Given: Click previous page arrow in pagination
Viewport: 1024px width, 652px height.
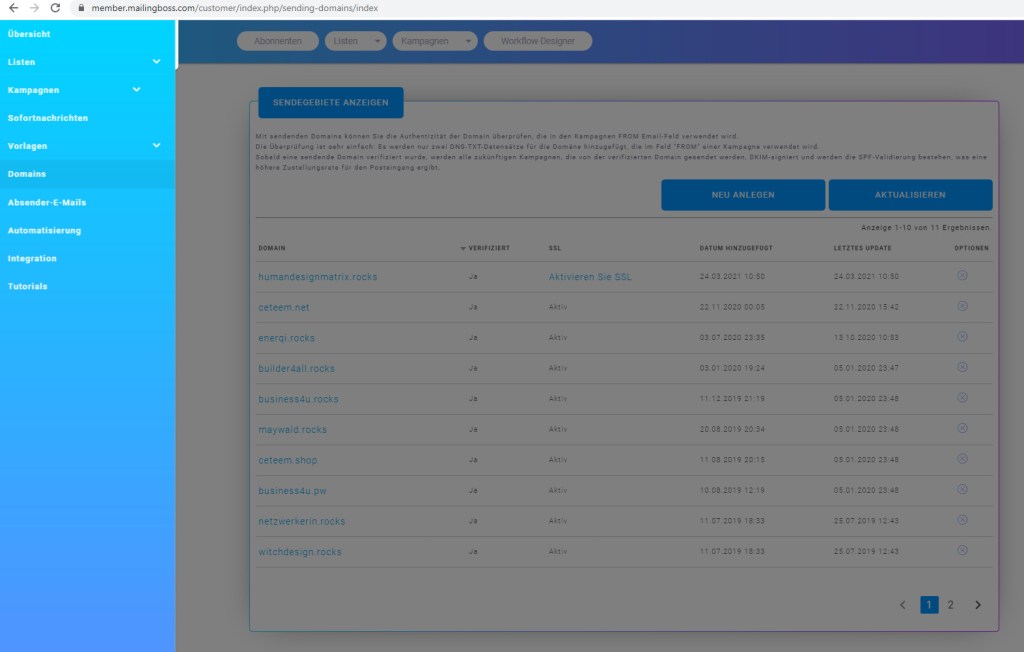Looking at the screenshot, I should click(x=902, y=605).
